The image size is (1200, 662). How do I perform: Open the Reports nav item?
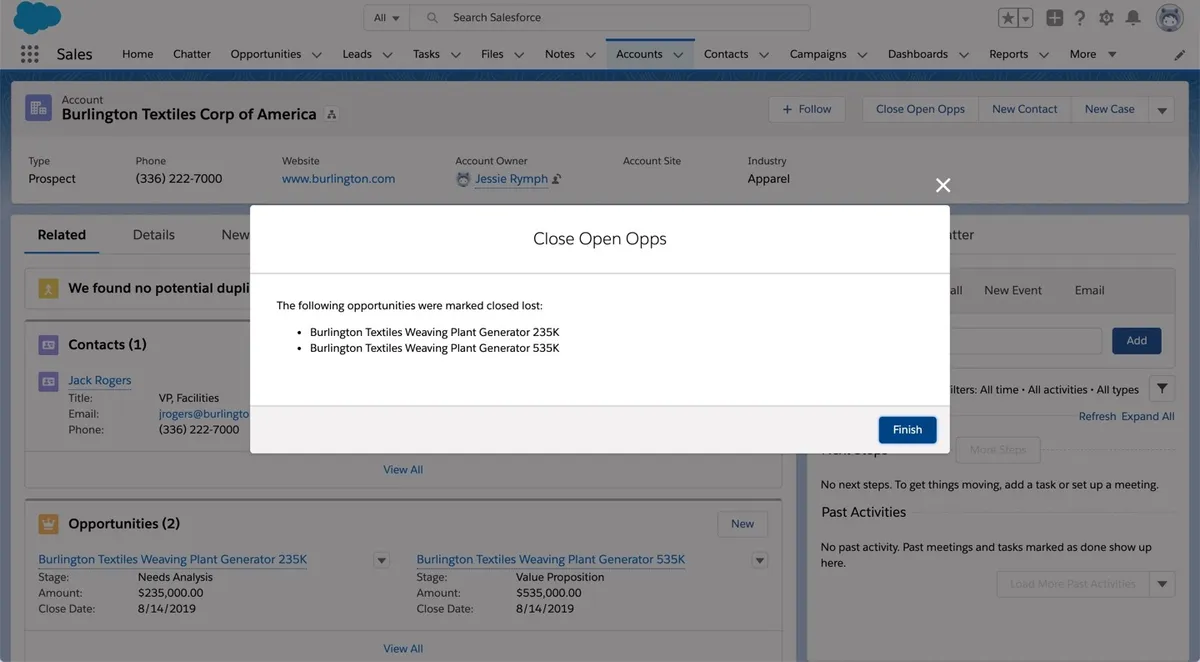click(x=1009, y=54)
